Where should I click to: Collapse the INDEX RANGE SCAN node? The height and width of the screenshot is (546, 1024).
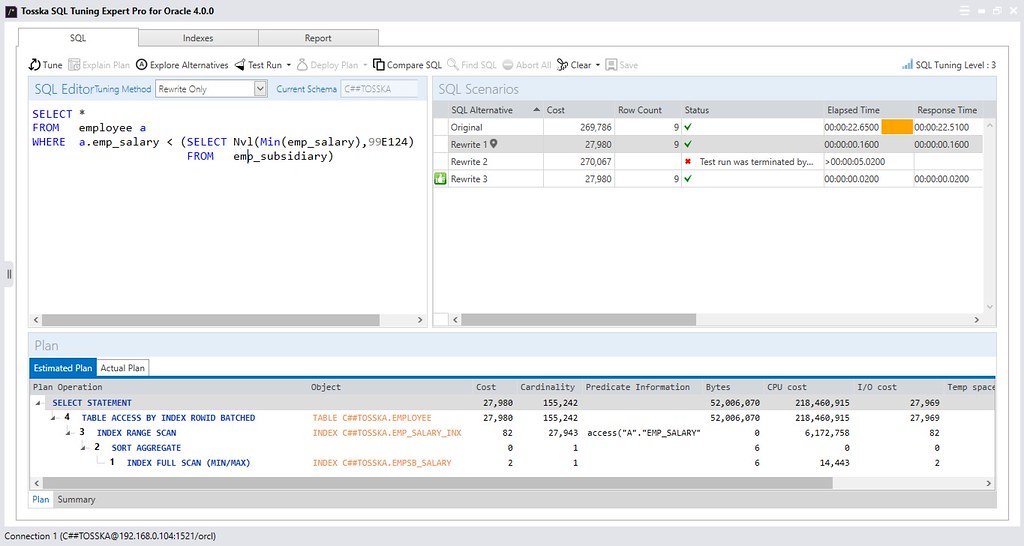pos(69,433)
